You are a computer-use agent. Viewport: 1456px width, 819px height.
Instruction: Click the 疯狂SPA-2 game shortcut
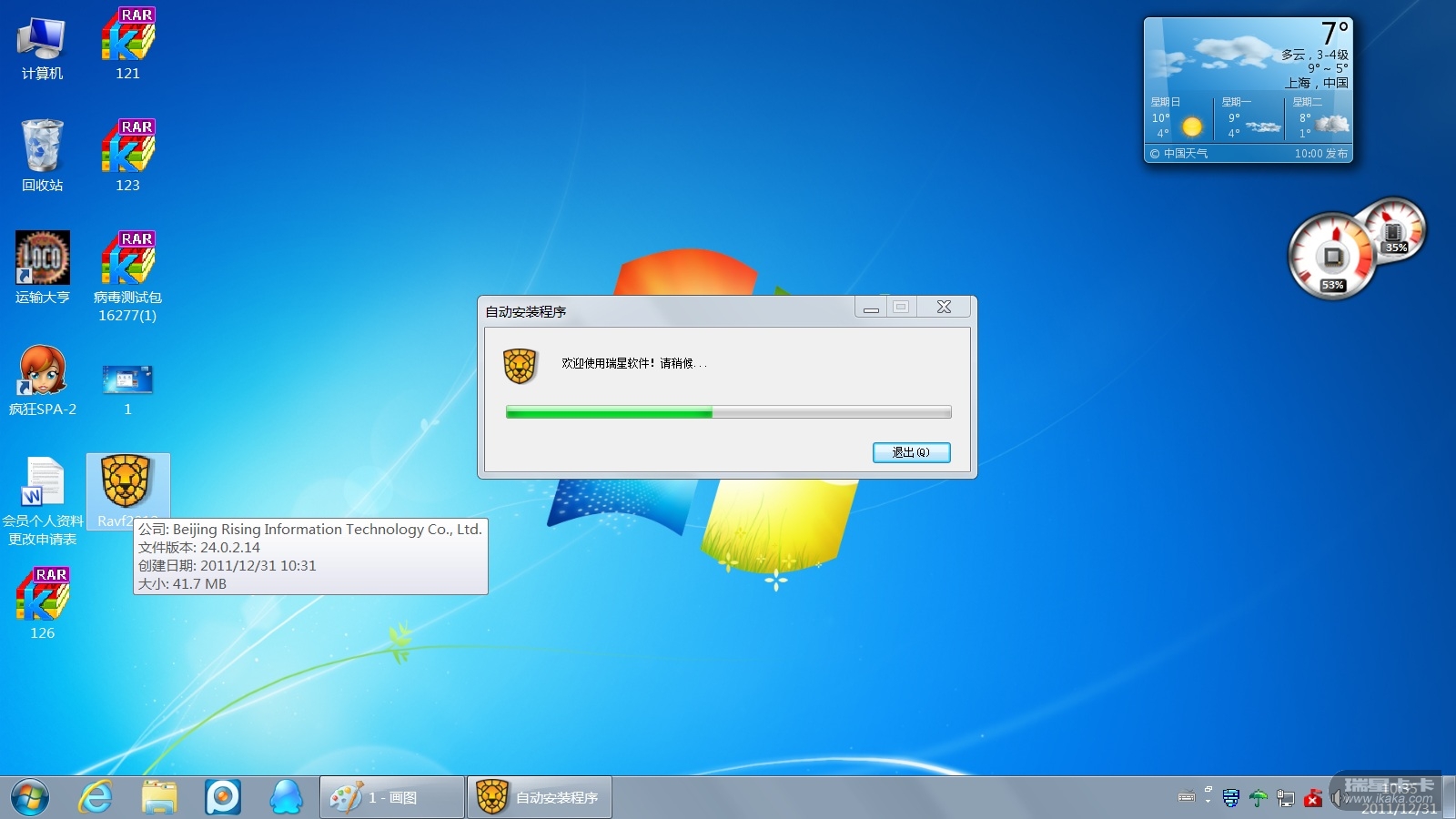pyautogui.click(x=42, y=380)
